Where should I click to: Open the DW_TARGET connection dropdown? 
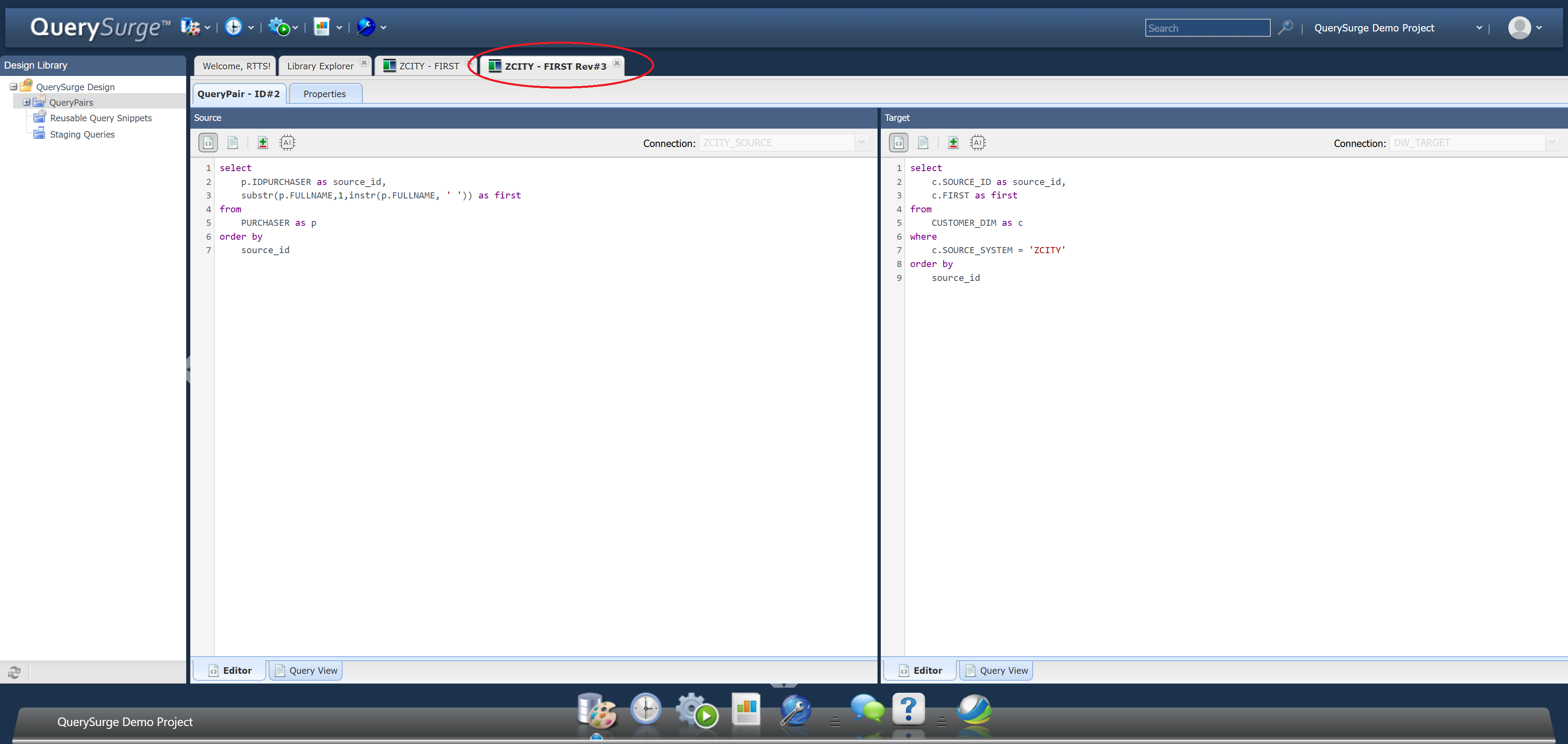tap(1552, 143)
